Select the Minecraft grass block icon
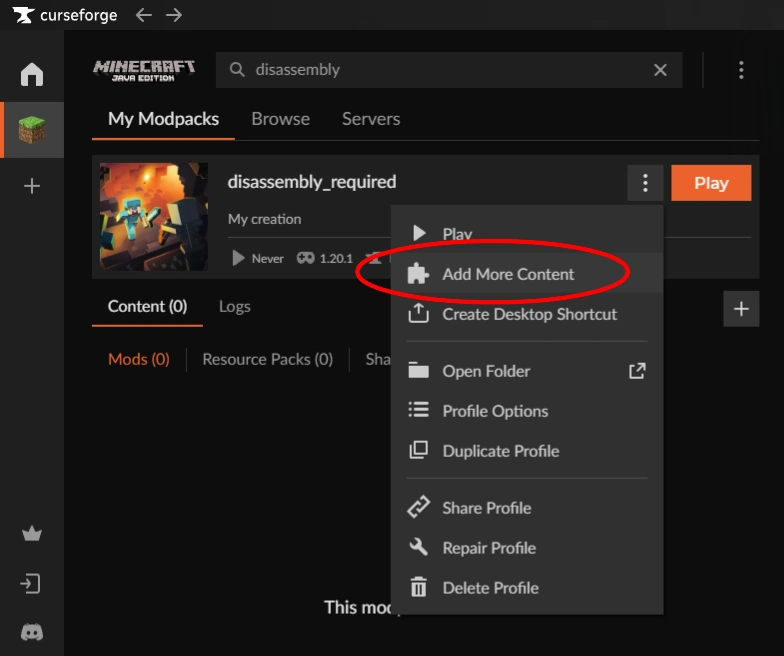Image resolution: width=784 pixels, height=656 pixels. [32, 130]
